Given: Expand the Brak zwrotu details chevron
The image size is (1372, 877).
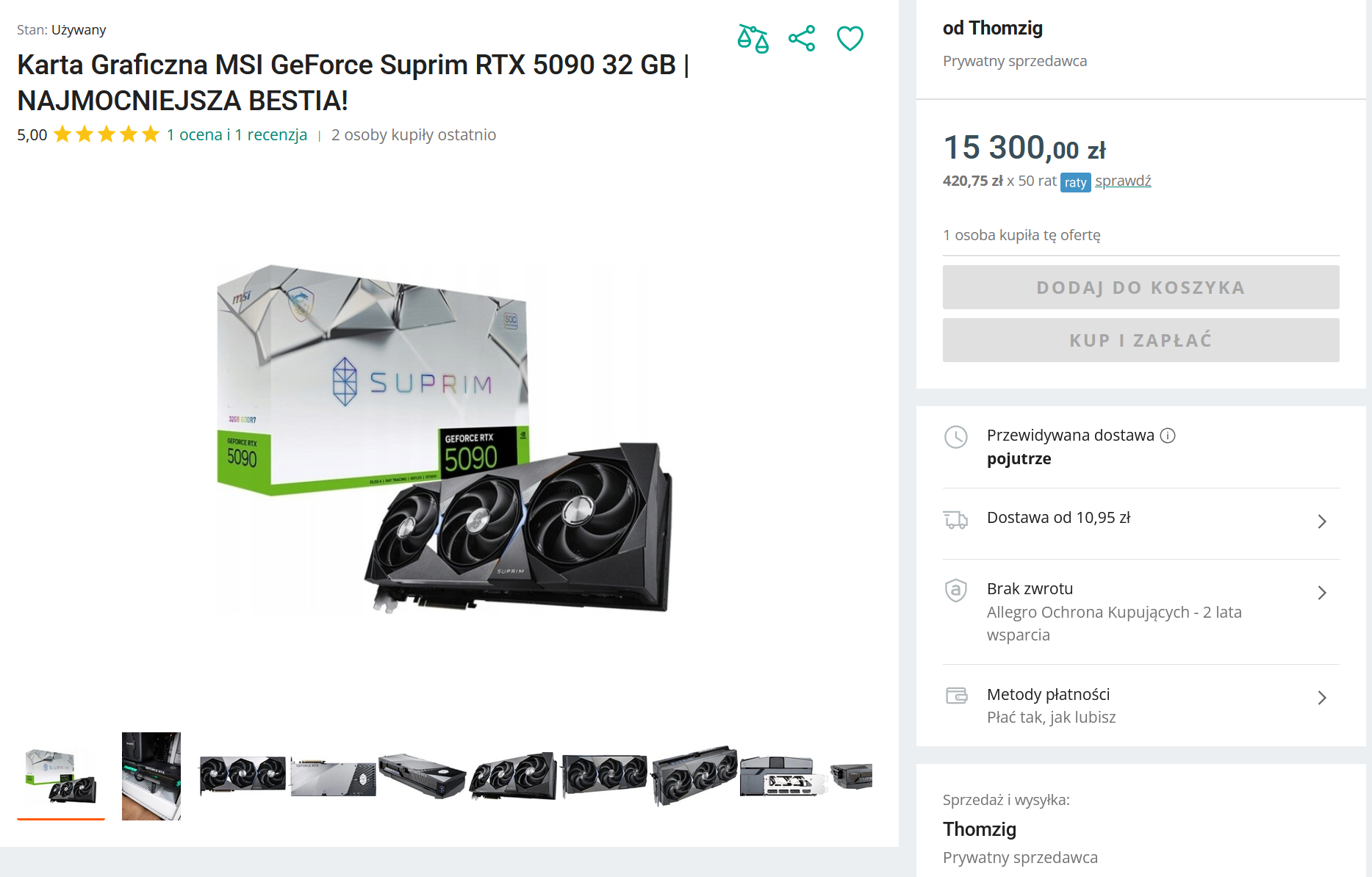Looking at the screenshot, I should click(x=1321, y=593).
